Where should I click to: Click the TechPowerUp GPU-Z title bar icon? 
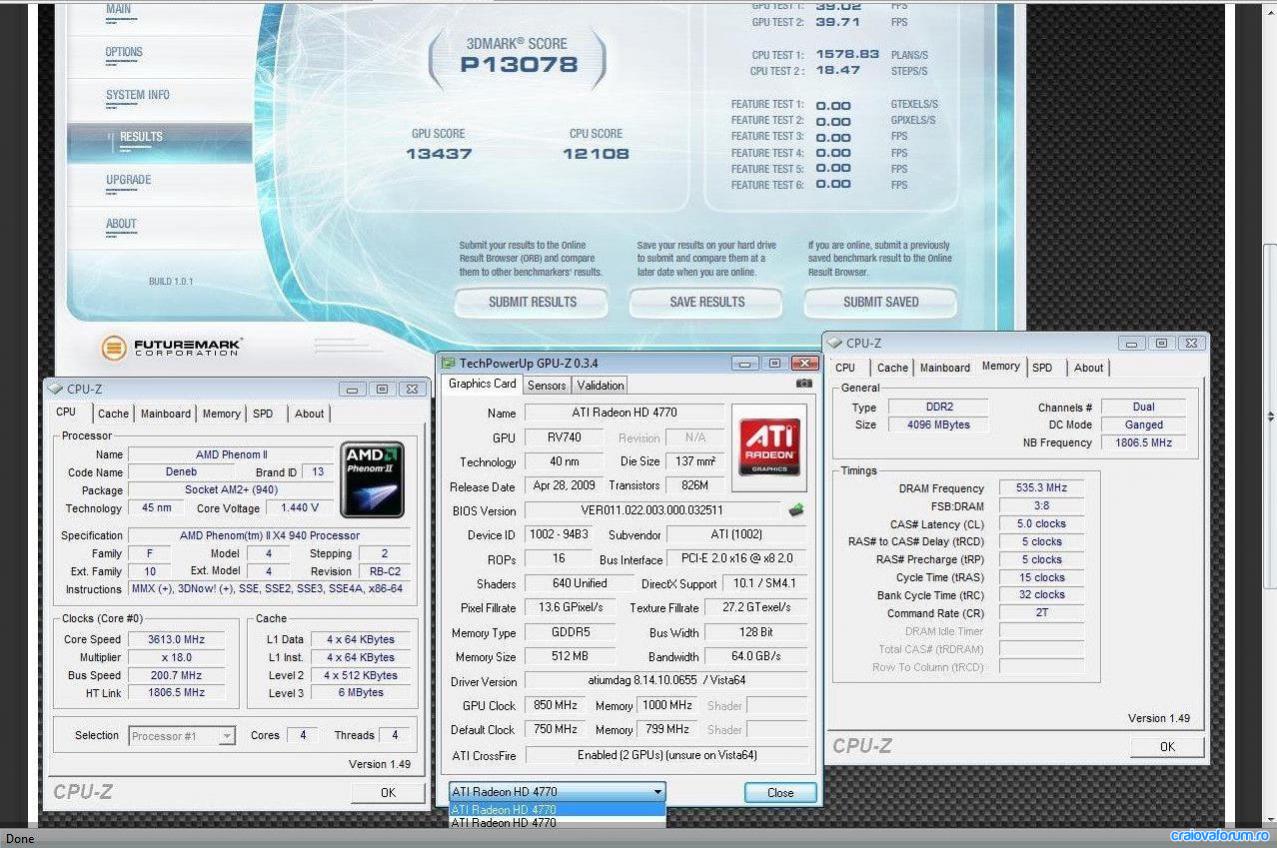point(449,363)
